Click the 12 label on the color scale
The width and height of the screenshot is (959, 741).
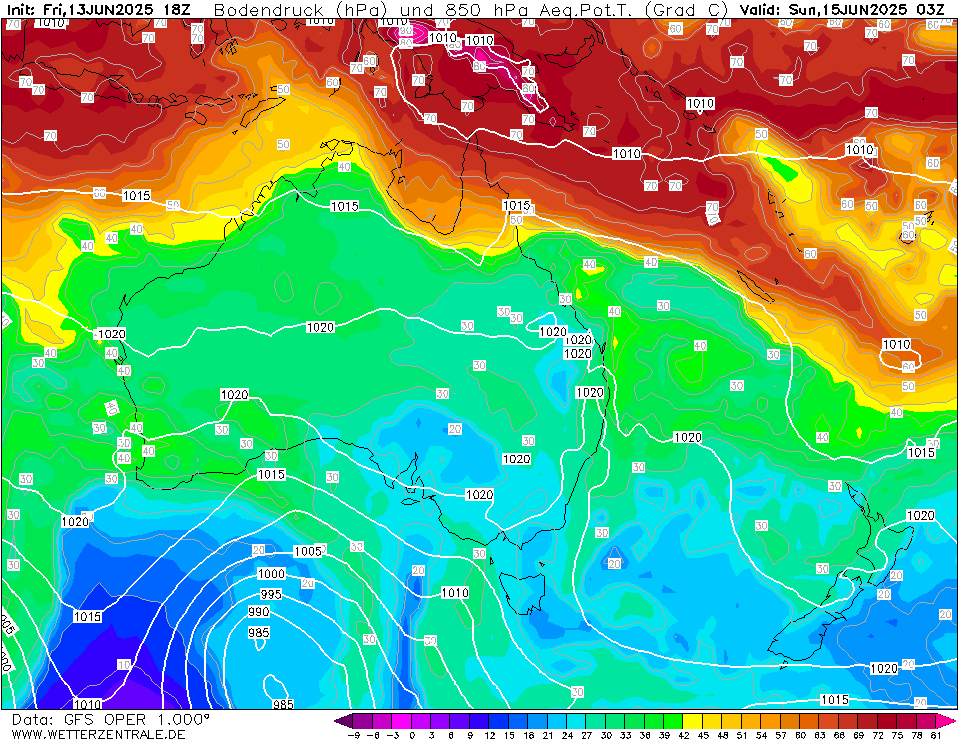[x=489, y=735]
